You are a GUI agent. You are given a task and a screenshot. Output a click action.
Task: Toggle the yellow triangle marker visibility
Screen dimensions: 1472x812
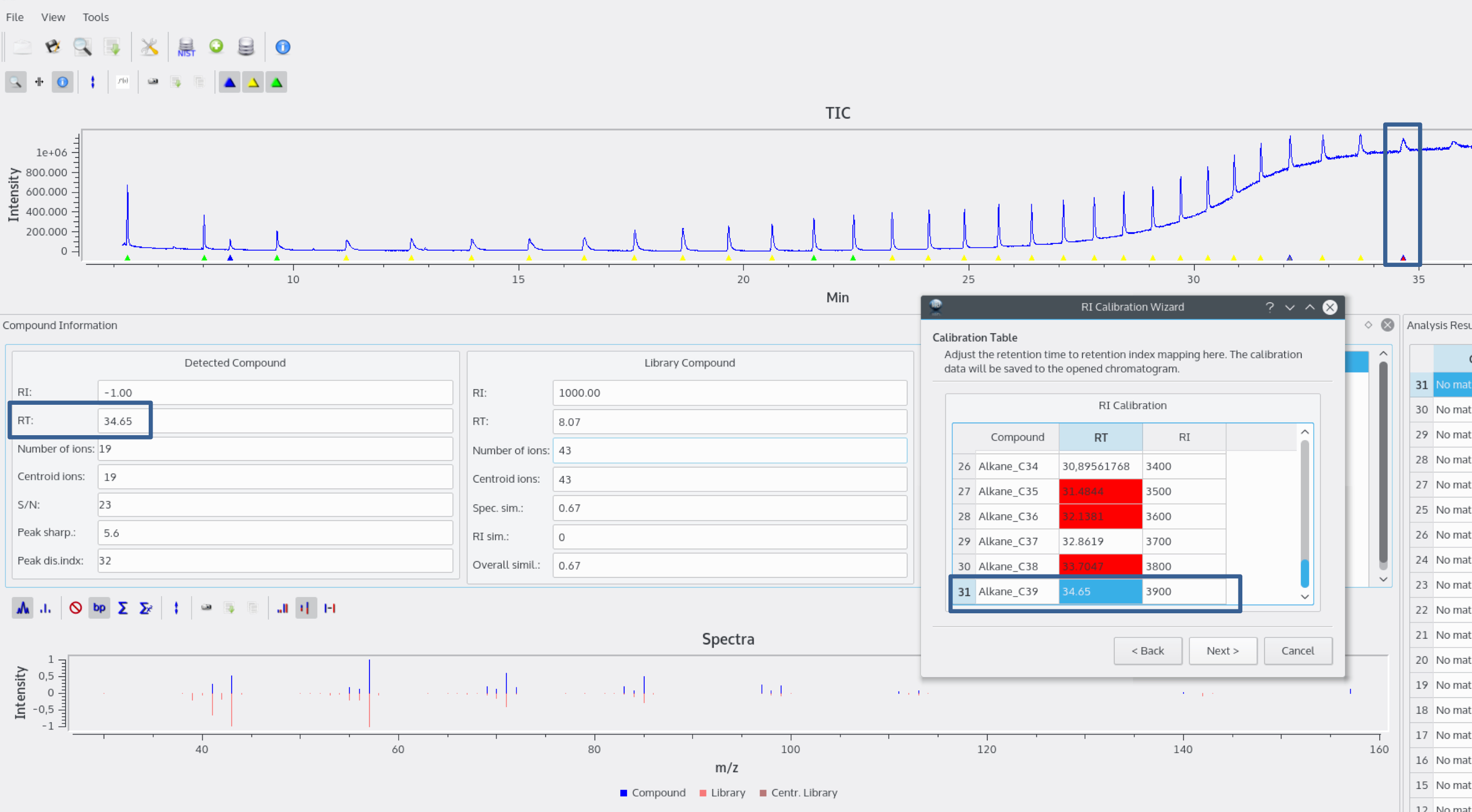(x=253, y=82)
